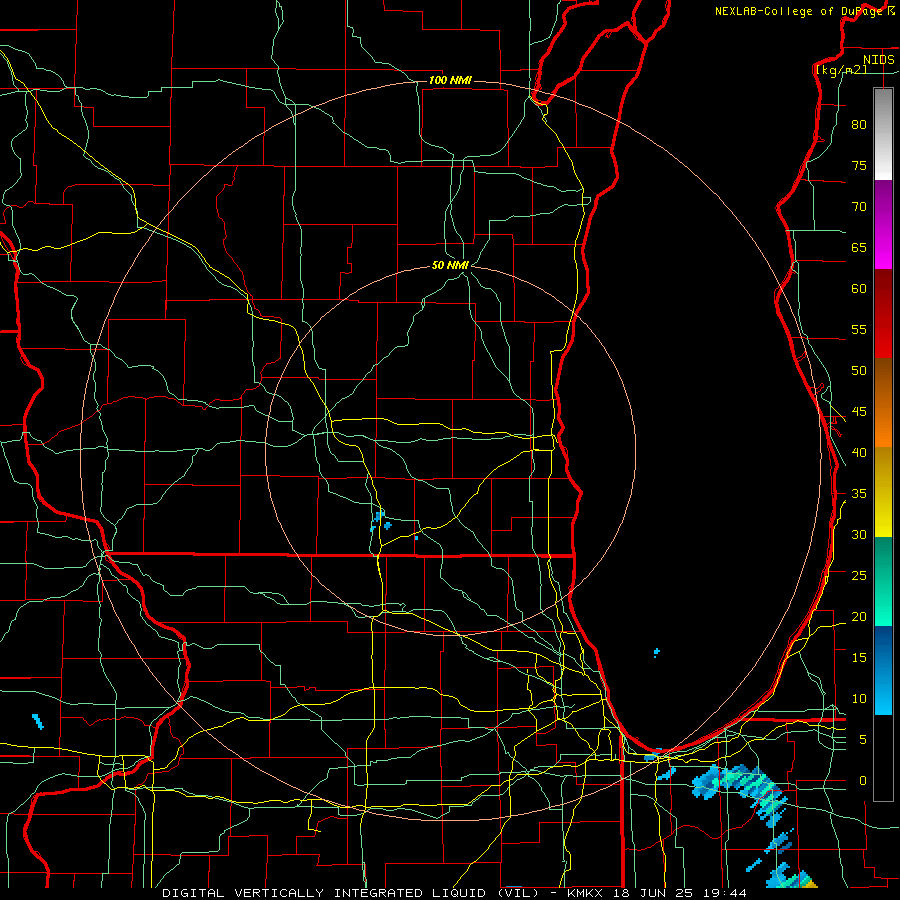Screen dimensions: 900x900
Task: Click the legend value 75
Action: tap(859, 166)
